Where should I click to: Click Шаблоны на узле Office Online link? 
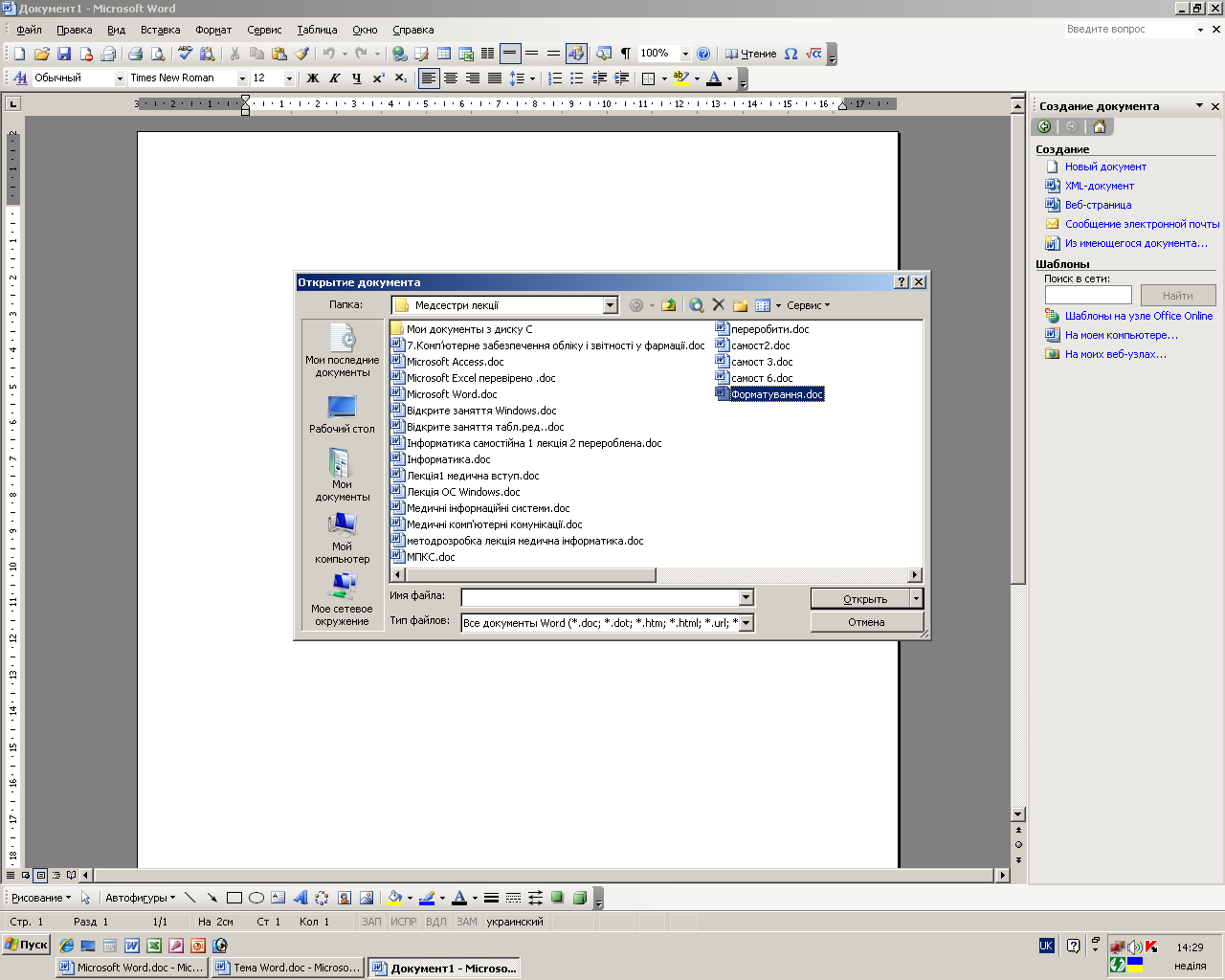coord(1139,316)
